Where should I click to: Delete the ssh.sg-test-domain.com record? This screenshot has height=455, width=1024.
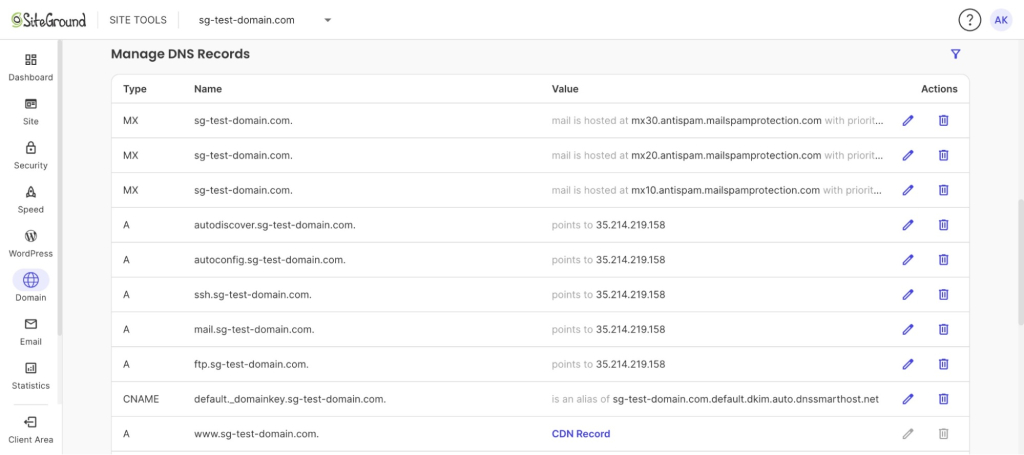click(944, 294)
